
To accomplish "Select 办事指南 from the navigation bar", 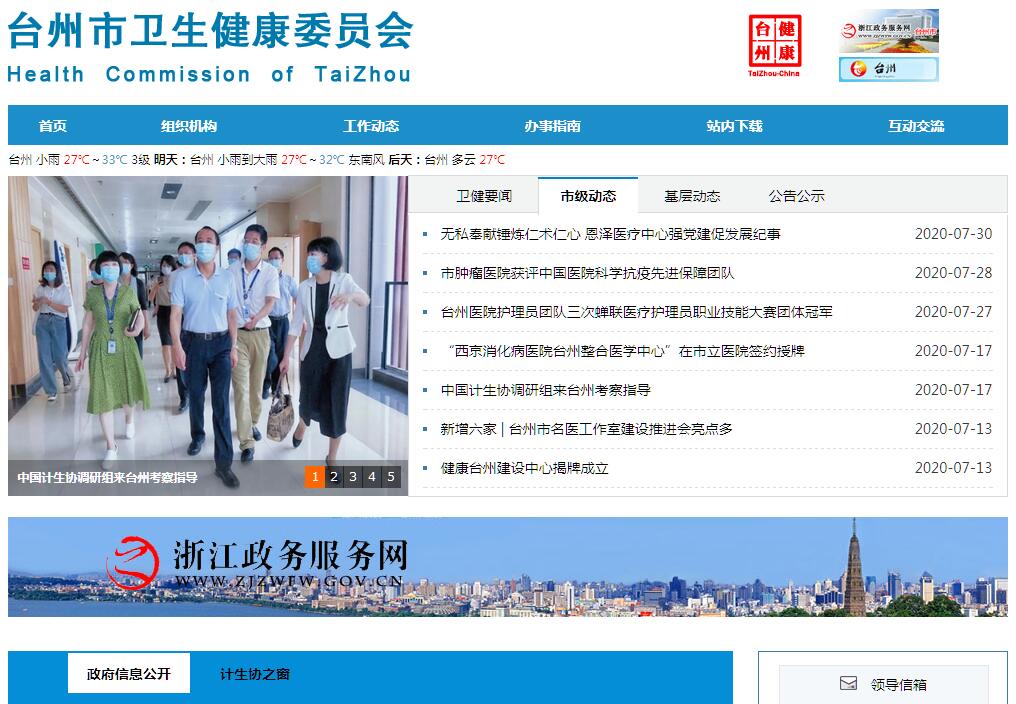I will point(552,126).
